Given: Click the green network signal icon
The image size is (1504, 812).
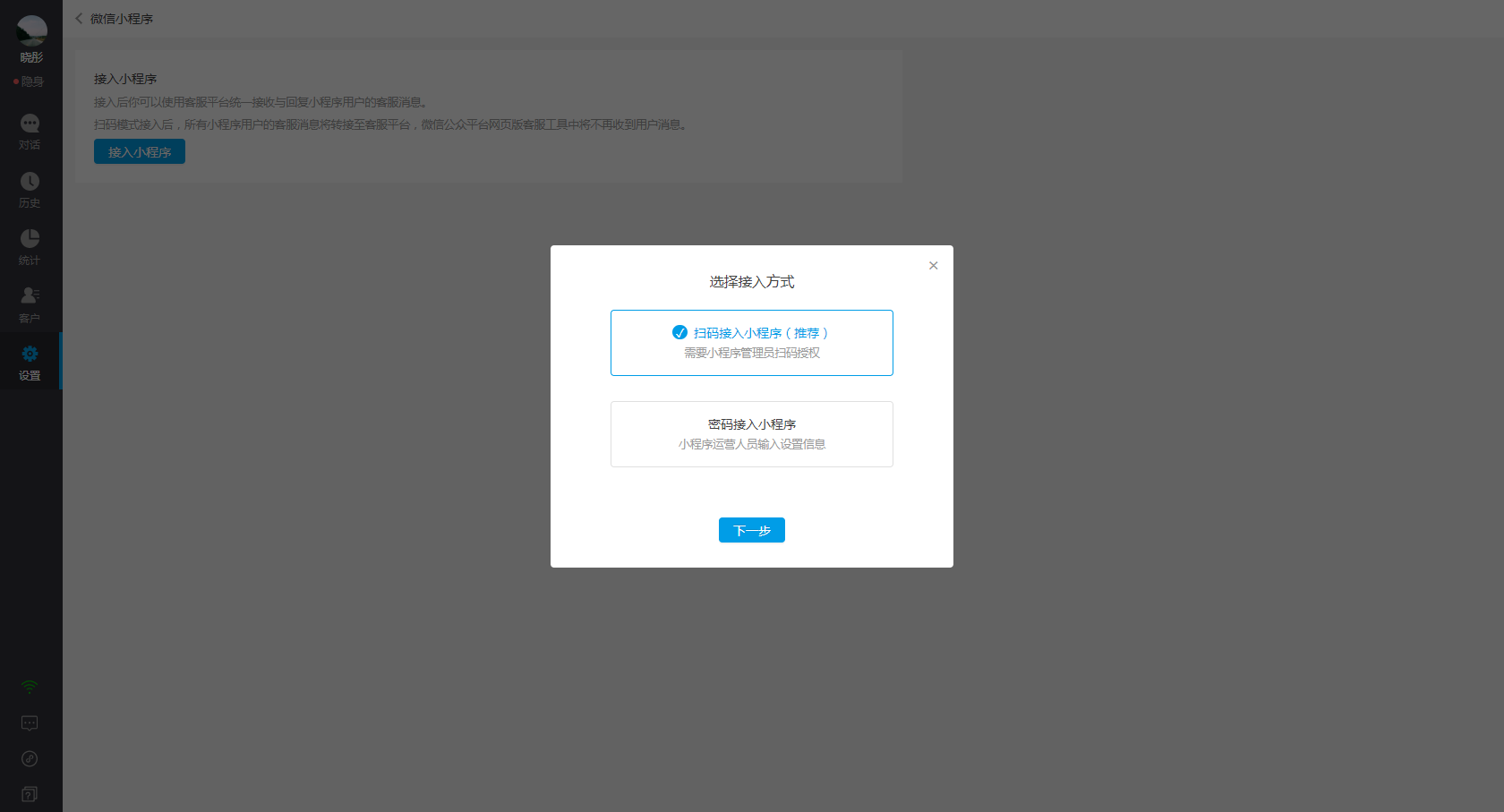Looking at the screenshot, I should coord(30,687).
